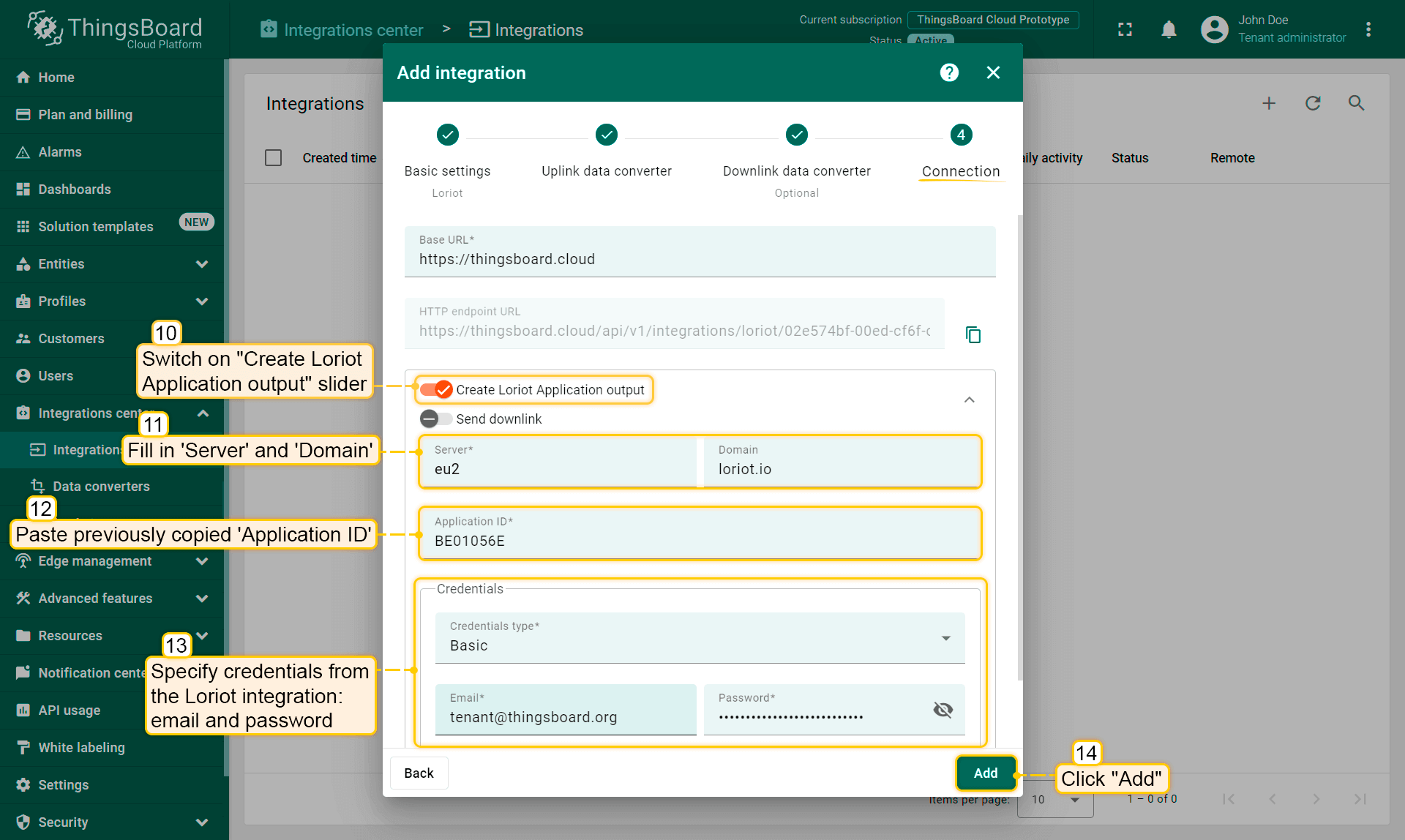
Task: Open the Dashboards section in sidebar
Action: pyautogui.click(x=73, y=189)
